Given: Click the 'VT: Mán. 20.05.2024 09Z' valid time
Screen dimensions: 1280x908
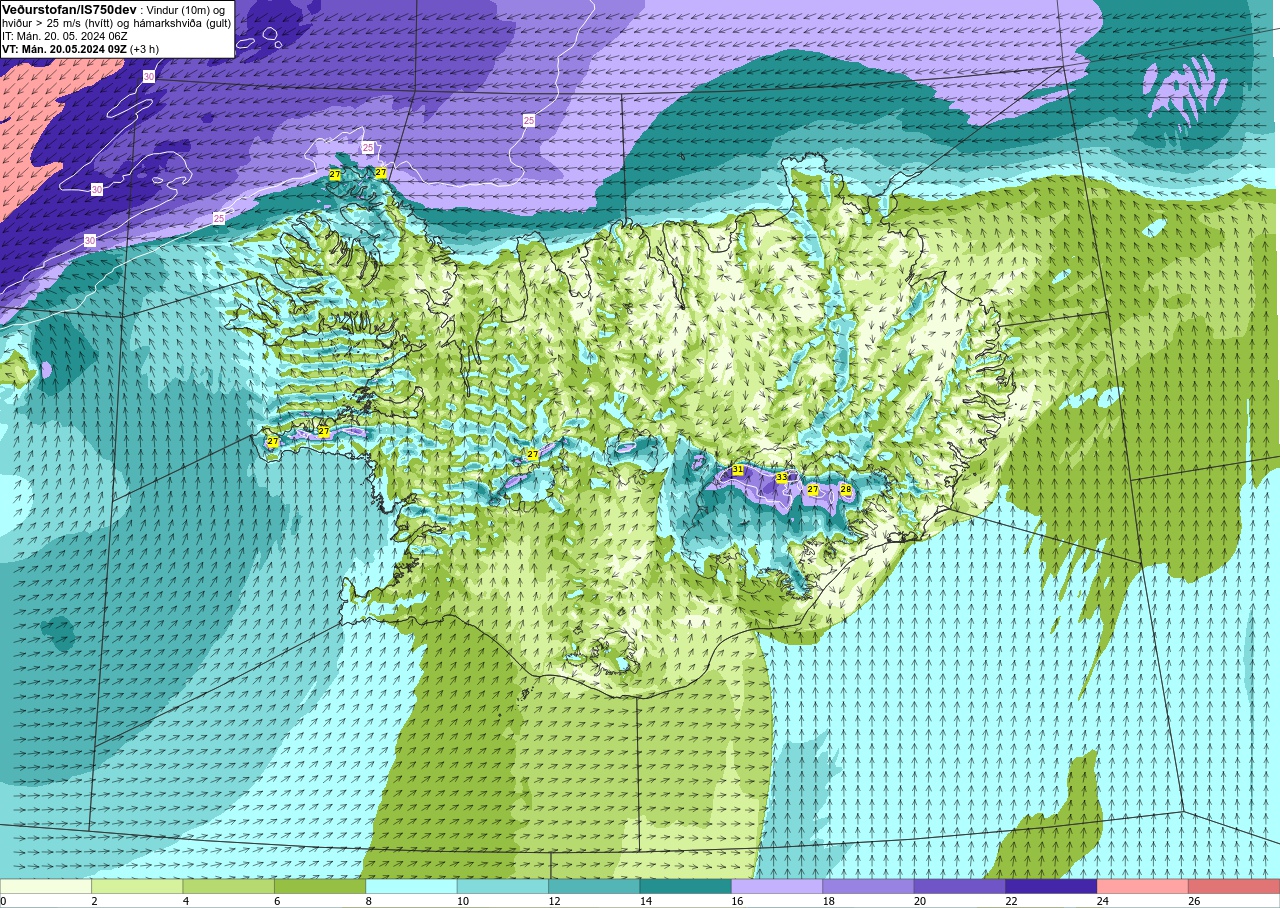Looking at the screenshot, I should tap(64, 48).
